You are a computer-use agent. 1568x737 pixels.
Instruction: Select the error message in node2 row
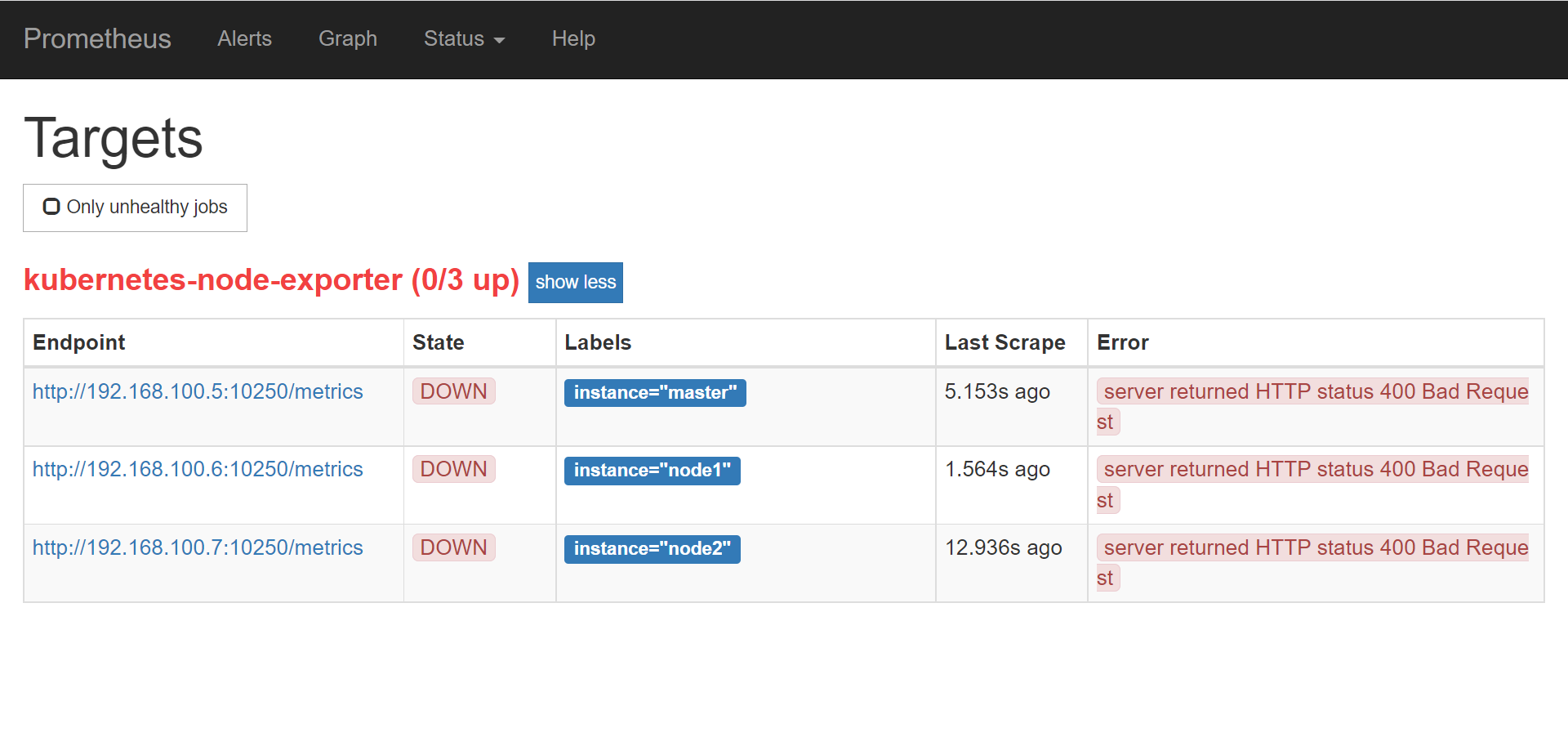1313,562
